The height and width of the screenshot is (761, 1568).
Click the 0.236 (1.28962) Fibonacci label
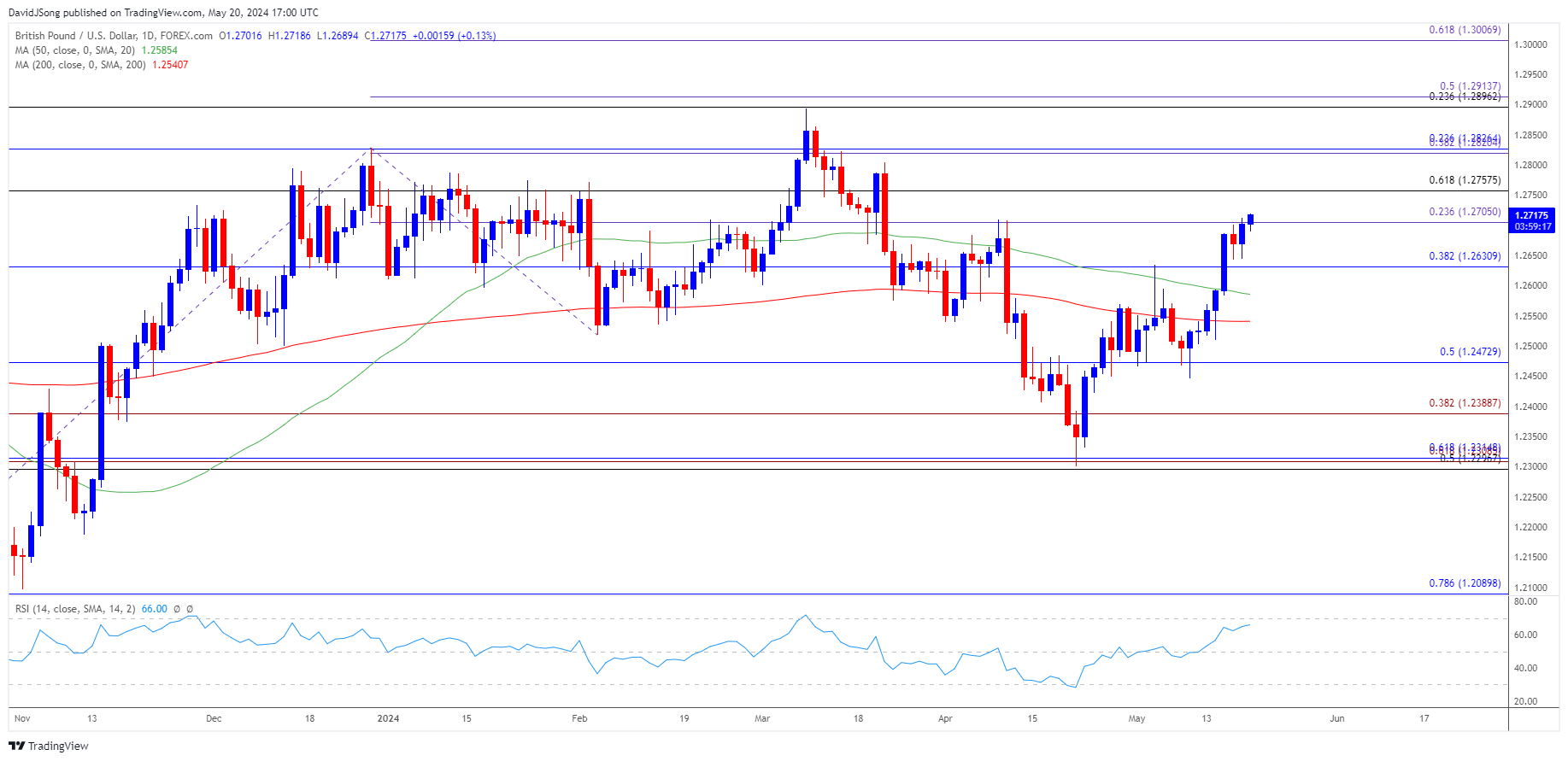pos(1465,97)
